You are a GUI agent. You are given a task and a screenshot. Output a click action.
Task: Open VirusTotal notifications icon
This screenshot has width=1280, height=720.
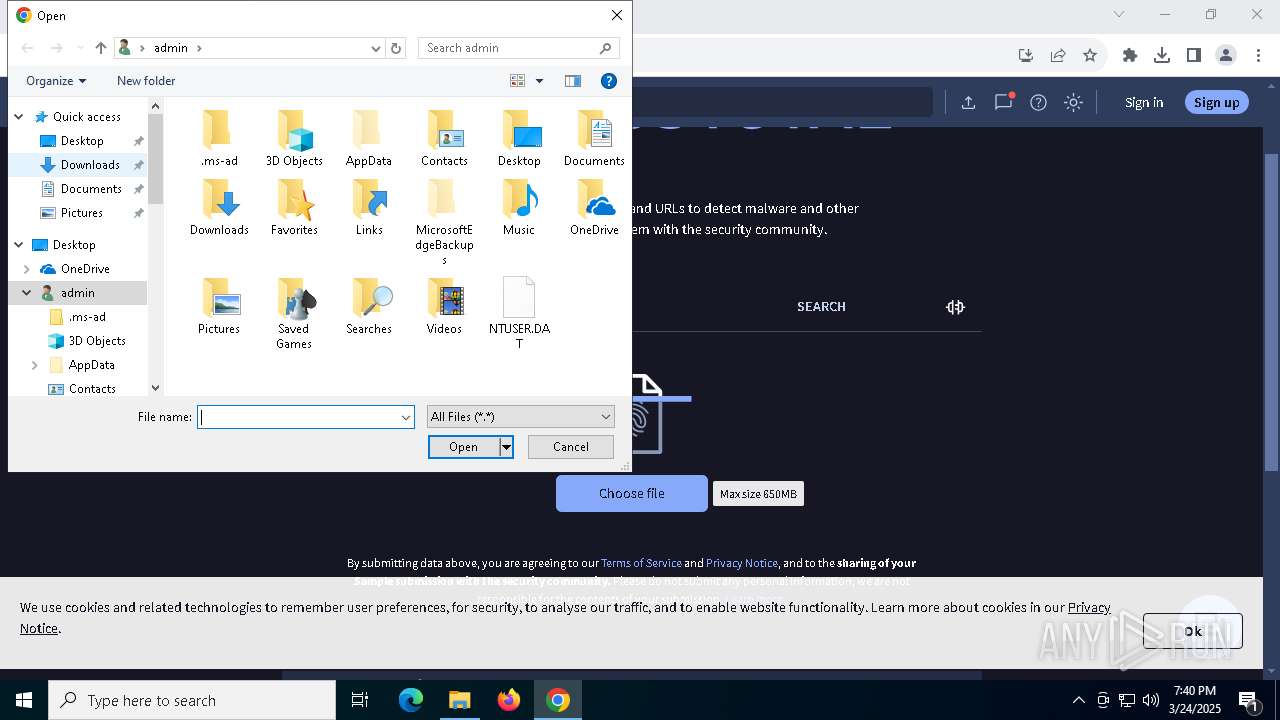coord(1003,102)
